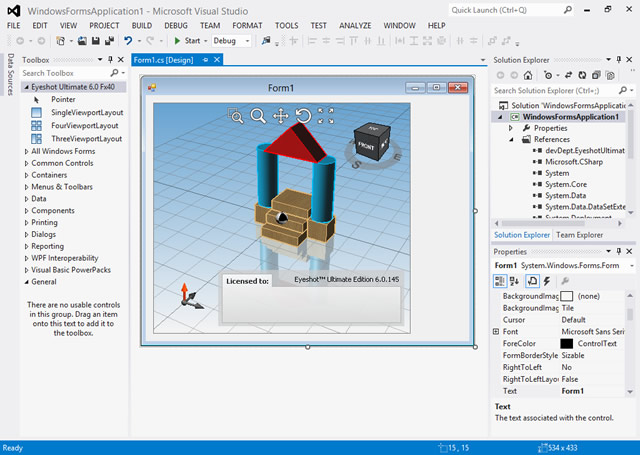Image resolution: width=640 pixels, height=455 pixels.
Task: Click the Zoom Window icon in viewport
Action: click(236, 116)
